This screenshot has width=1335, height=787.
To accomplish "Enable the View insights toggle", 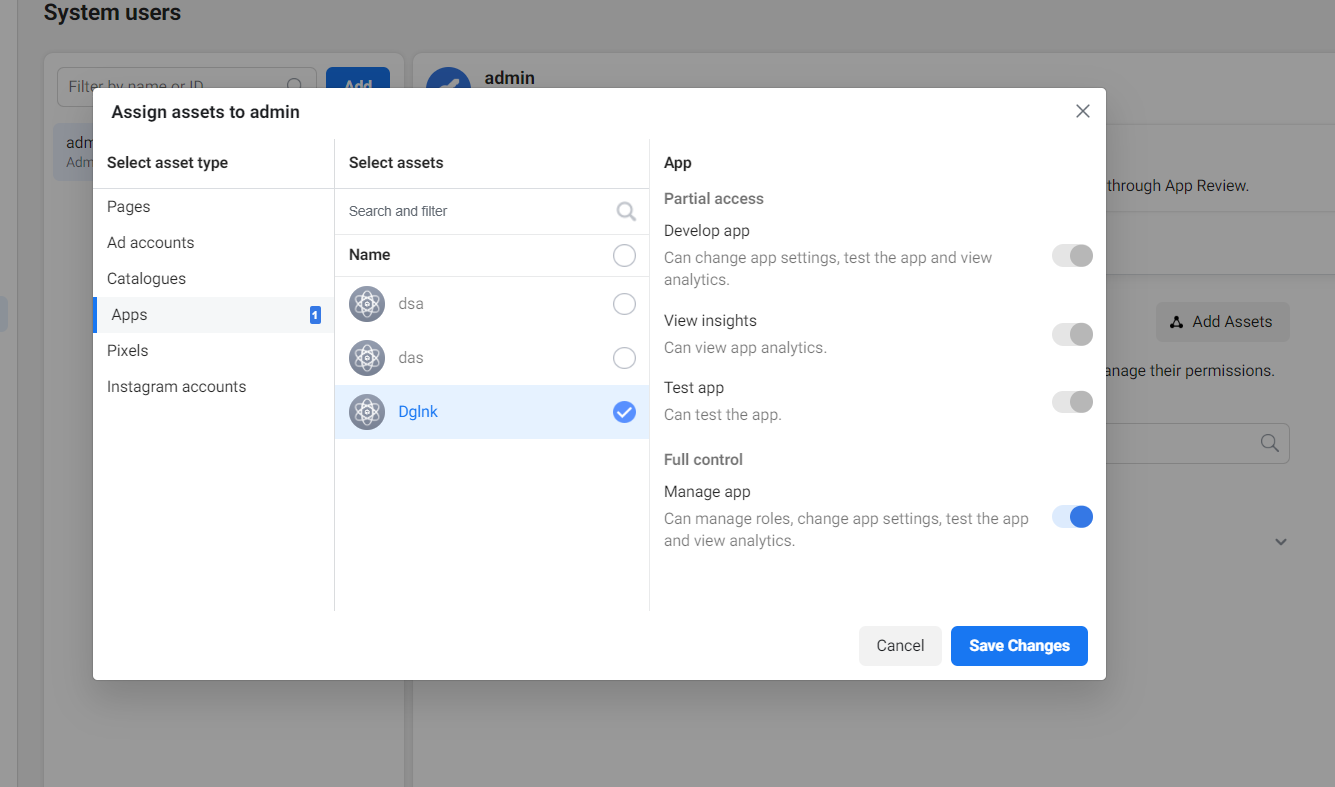I will 1072,334.
